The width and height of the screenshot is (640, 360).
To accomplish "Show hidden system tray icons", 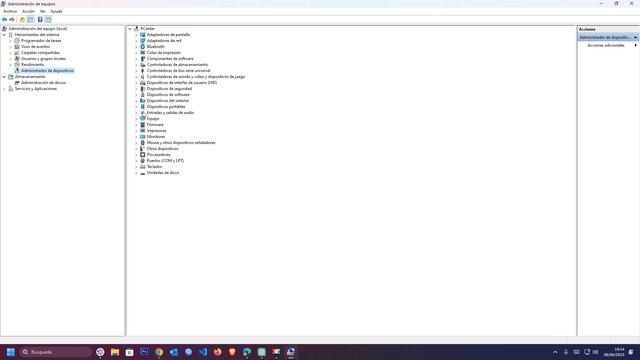I will pos(555,352).
